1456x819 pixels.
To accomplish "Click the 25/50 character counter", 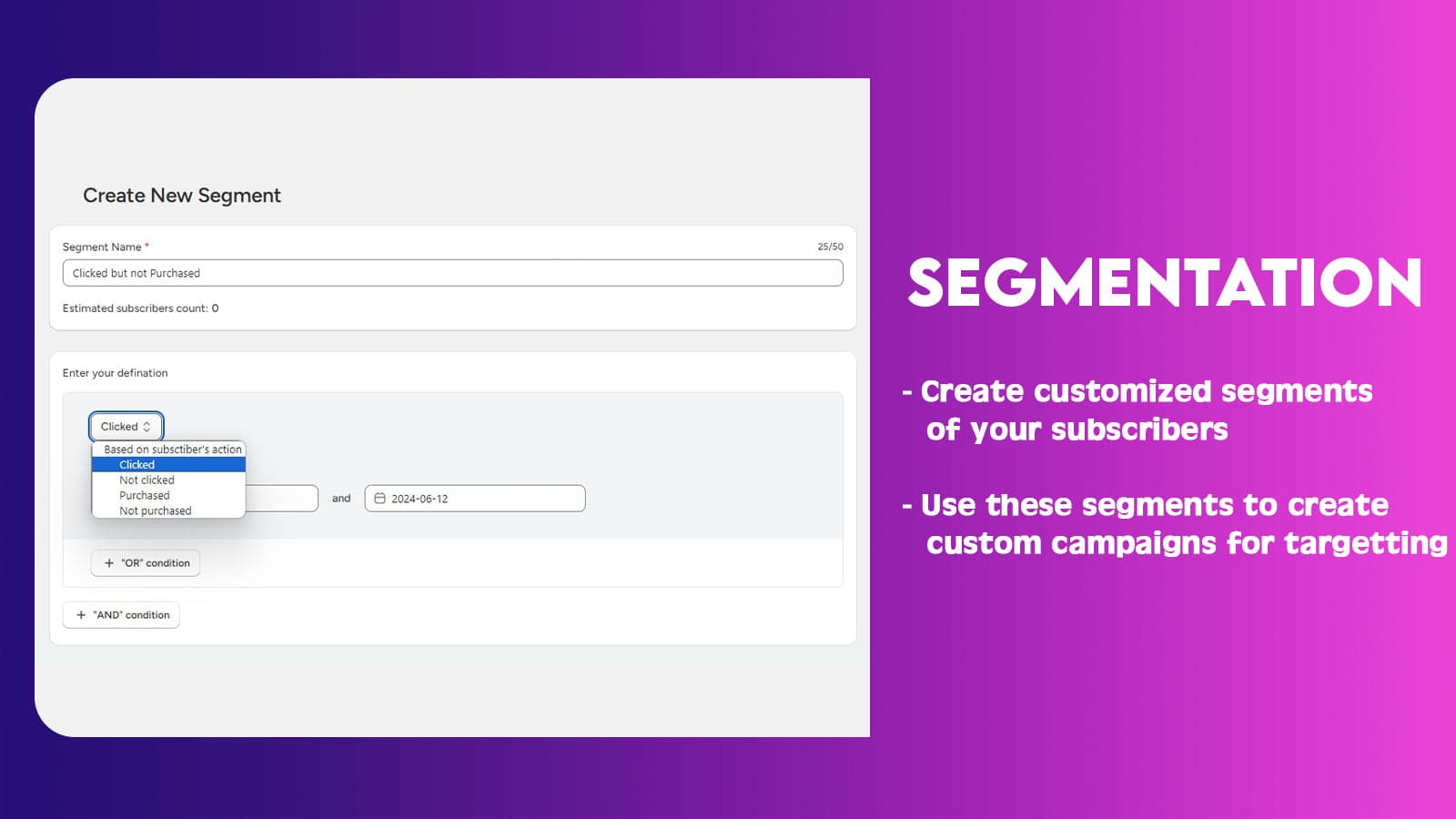I will point(830,247).
